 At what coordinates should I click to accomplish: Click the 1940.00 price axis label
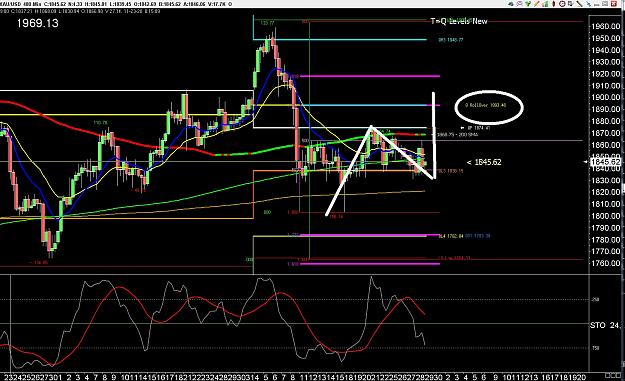click(x=605, y=50)
